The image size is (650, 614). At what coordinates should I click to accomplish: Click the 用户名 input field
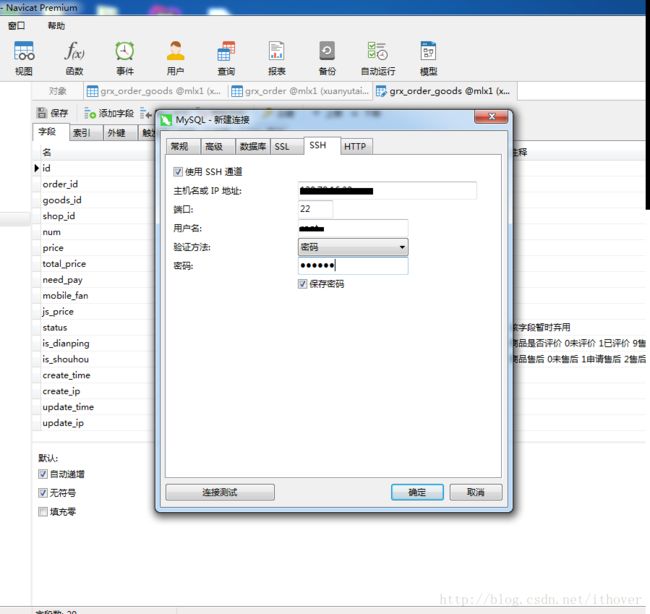pyautogui.click(x=353, y=228)
